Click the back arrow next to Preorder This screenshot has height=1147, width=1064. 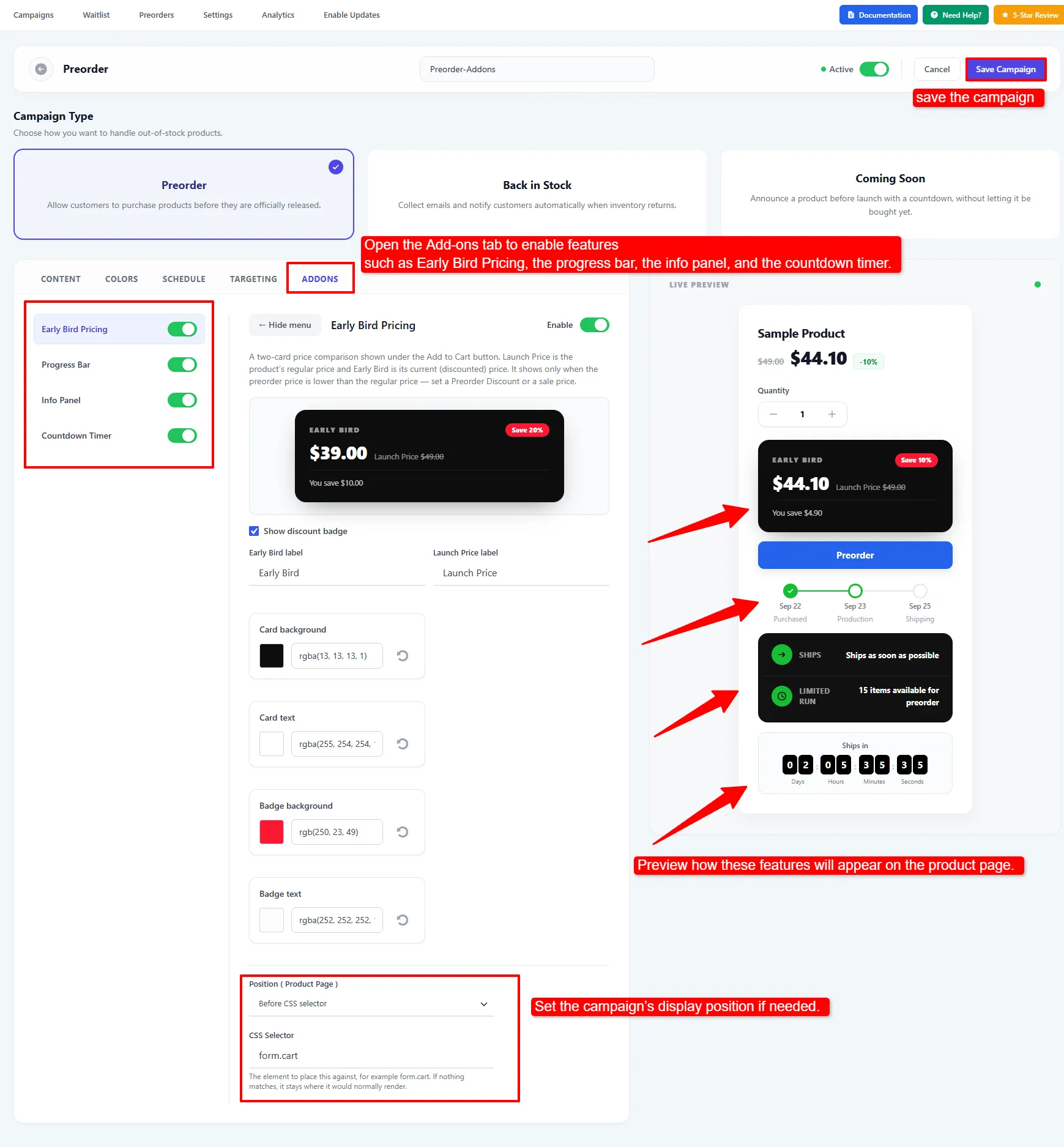click(41, 69)
